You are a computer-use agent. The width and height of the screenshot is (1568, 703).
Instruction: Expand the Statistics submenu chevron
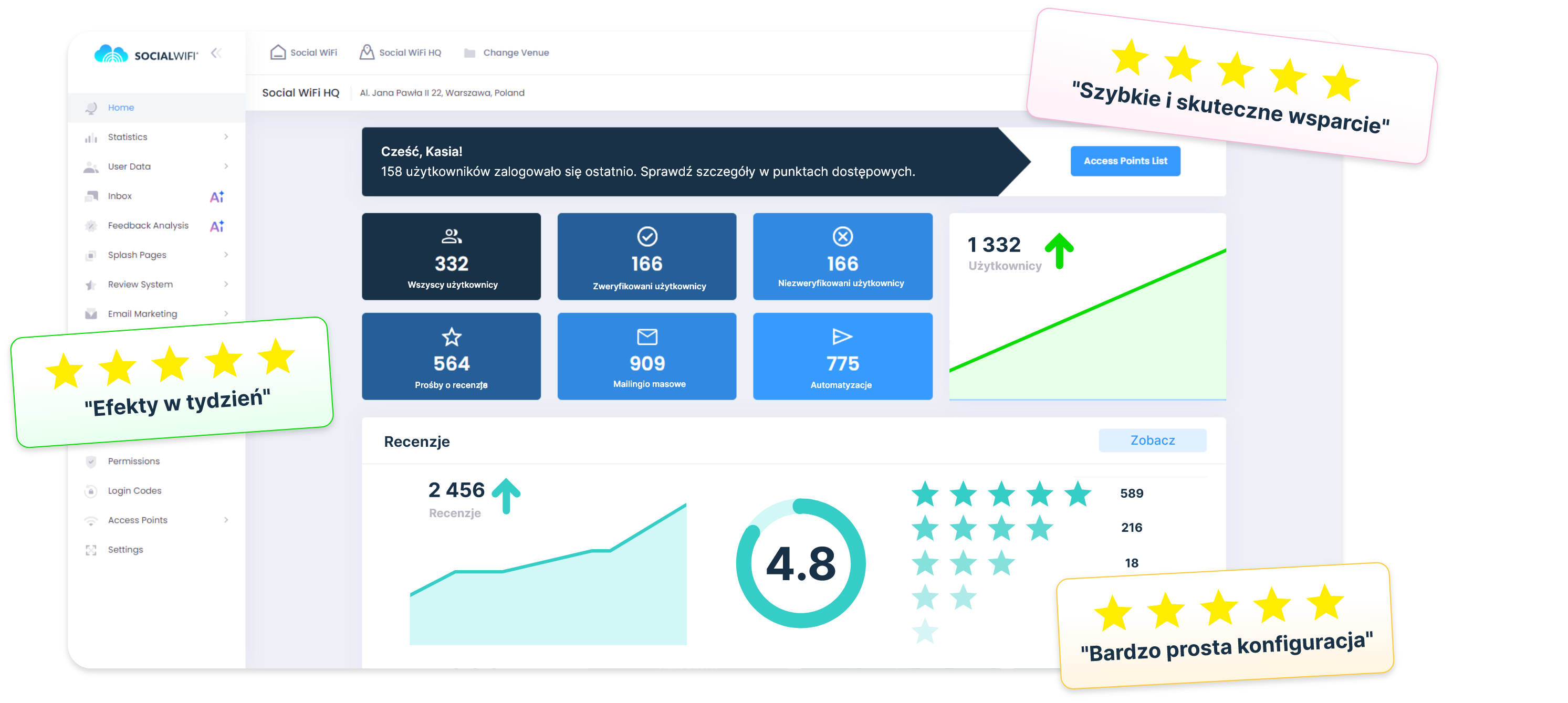click(226, 137)
